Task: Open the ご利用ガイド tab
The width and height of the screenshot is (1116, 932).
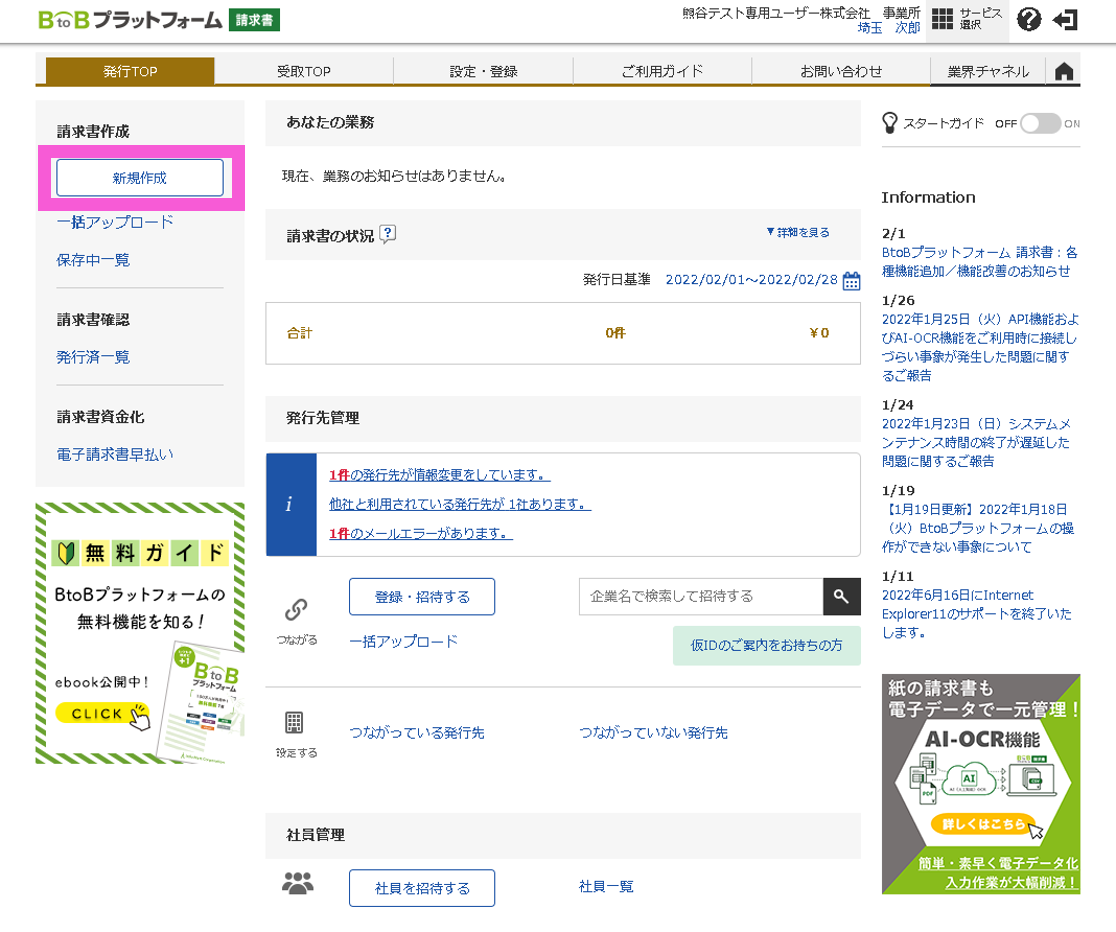Action: click(x=662, y=71)
